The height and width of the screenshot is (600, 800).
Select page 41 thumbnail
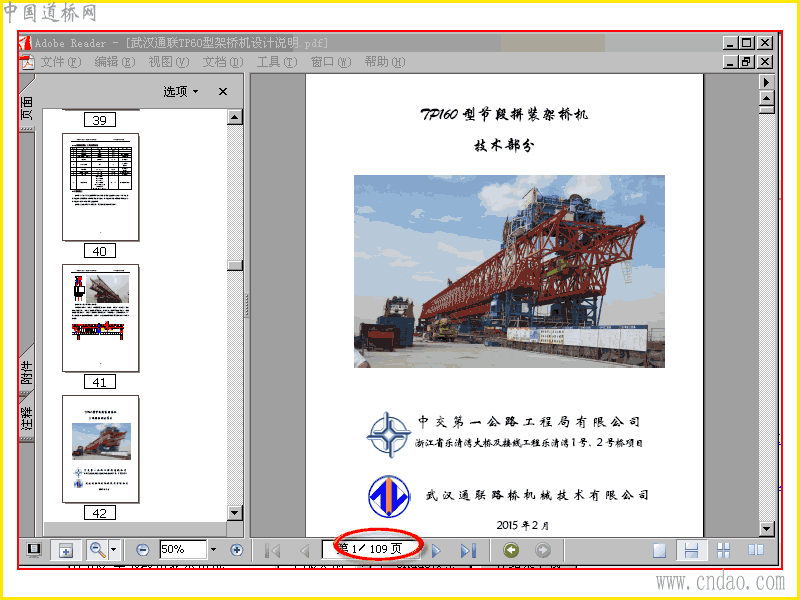click(100, 318)
